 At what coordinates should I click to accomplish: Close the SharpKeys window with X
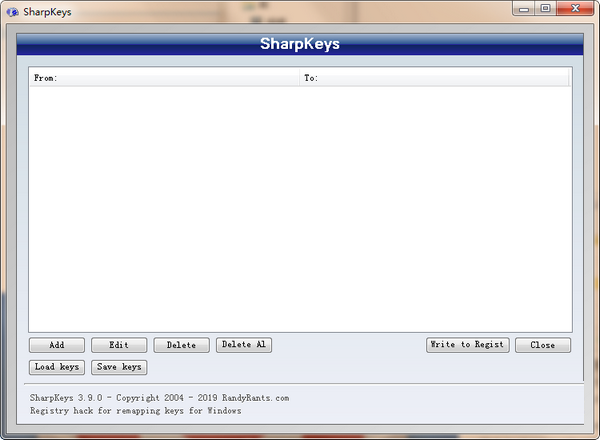coord(575,8)
